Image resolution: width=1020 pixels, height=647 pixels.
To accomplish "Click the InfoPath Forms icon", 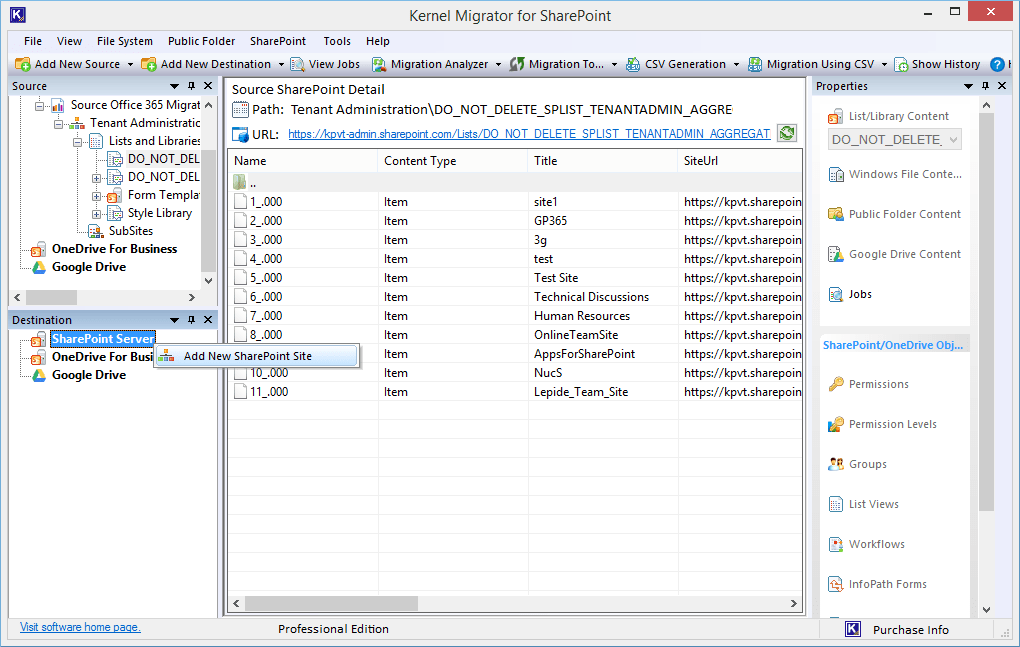I will point(835,585).
